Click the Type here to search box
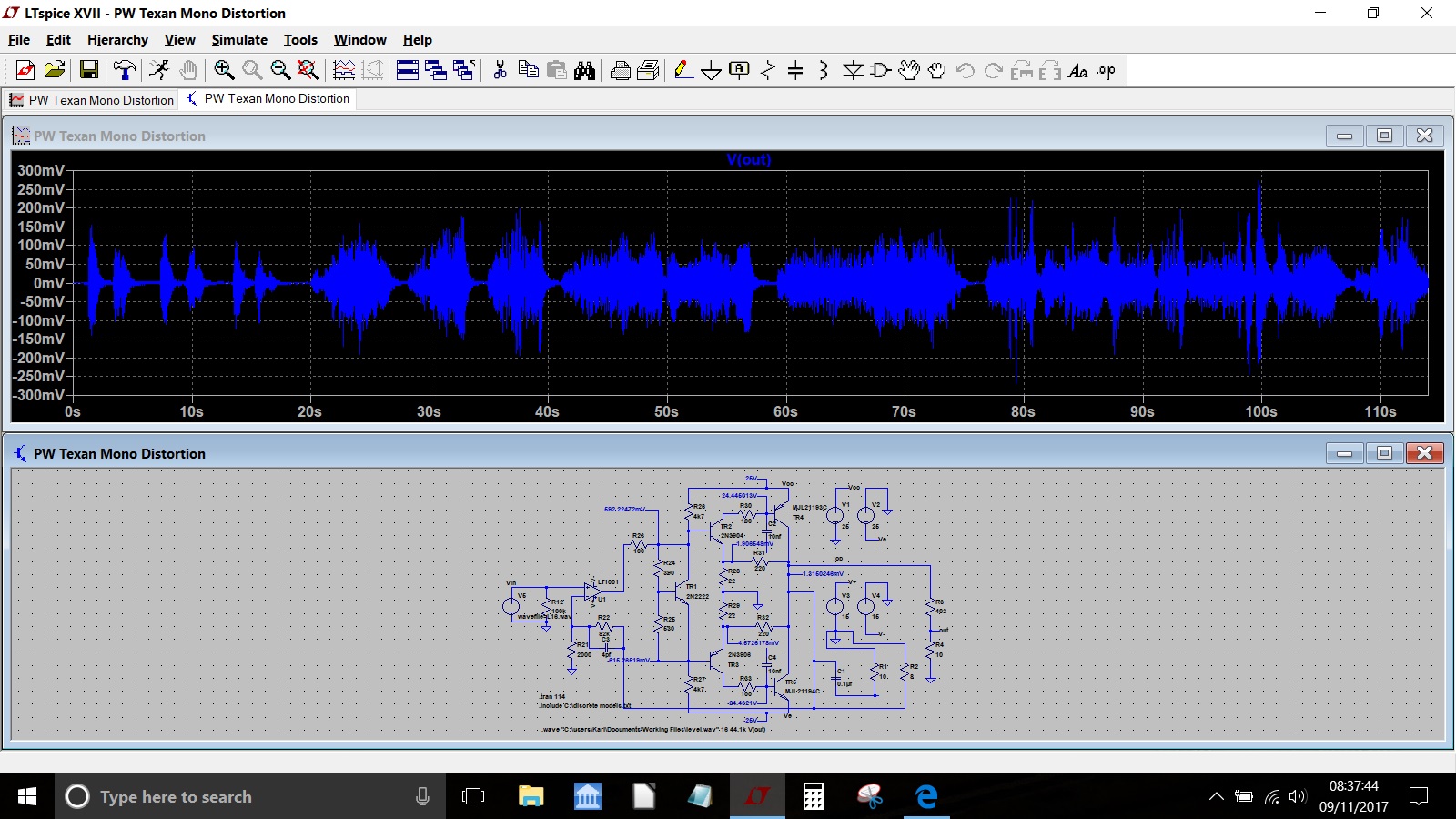 click(250, 796)
